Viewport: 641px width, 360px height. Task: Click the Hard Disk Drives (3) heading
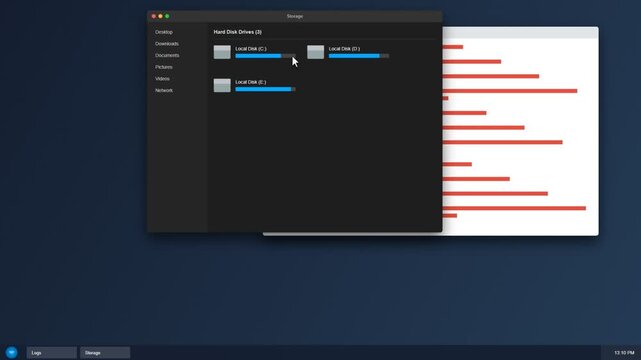(238, 32)
